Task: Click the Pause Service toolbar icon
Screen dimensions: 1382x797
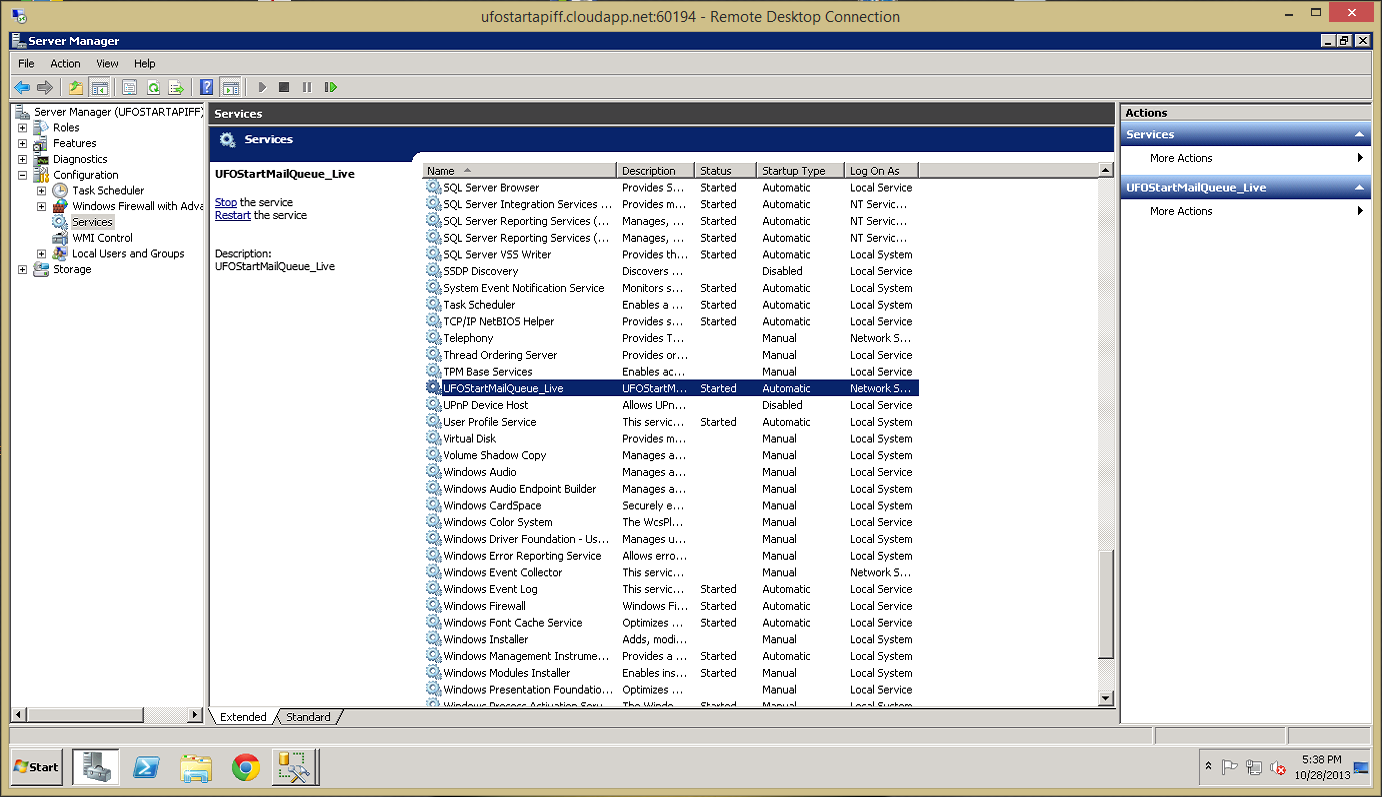Action: point(307,87)
